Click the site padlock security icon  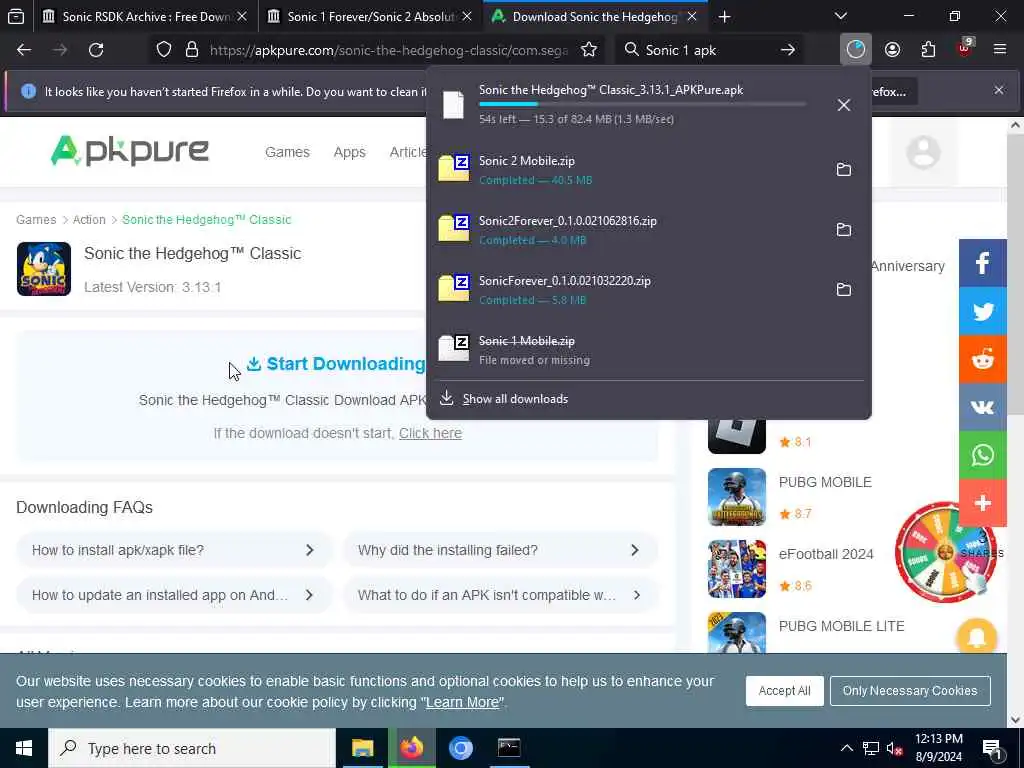point(191,50)
